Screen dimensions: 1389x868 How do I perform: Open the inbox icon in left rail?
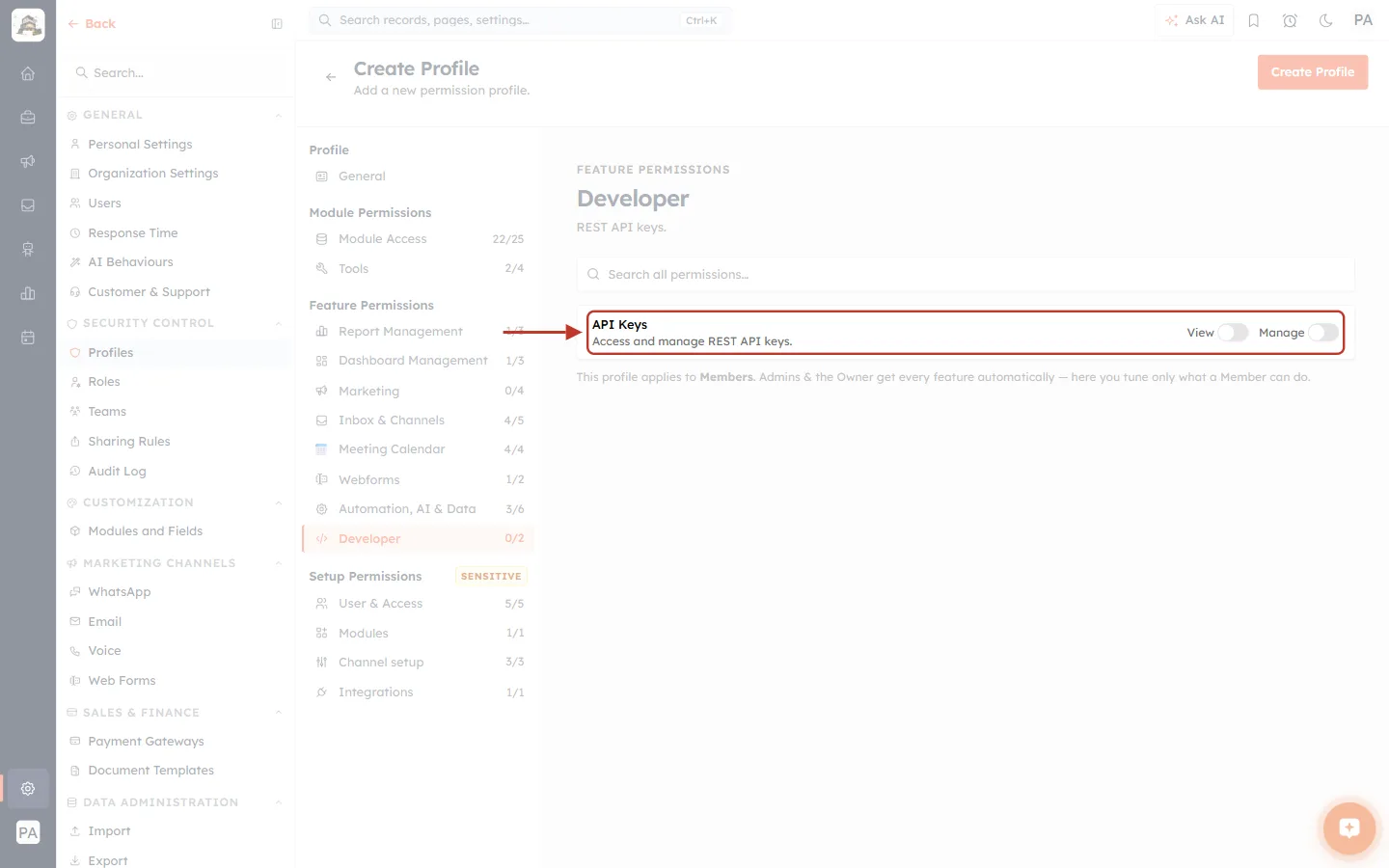[28, 205]
